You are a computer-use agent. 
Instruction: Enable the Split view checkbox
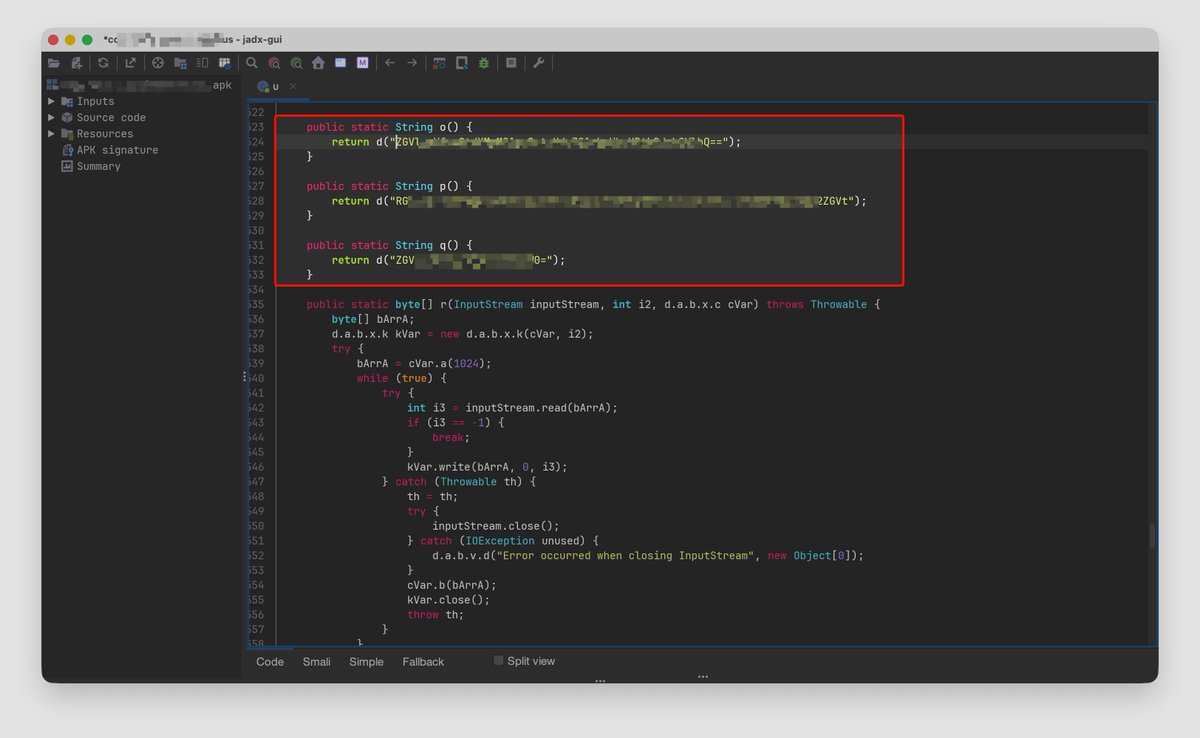click(x=498, y=661)
